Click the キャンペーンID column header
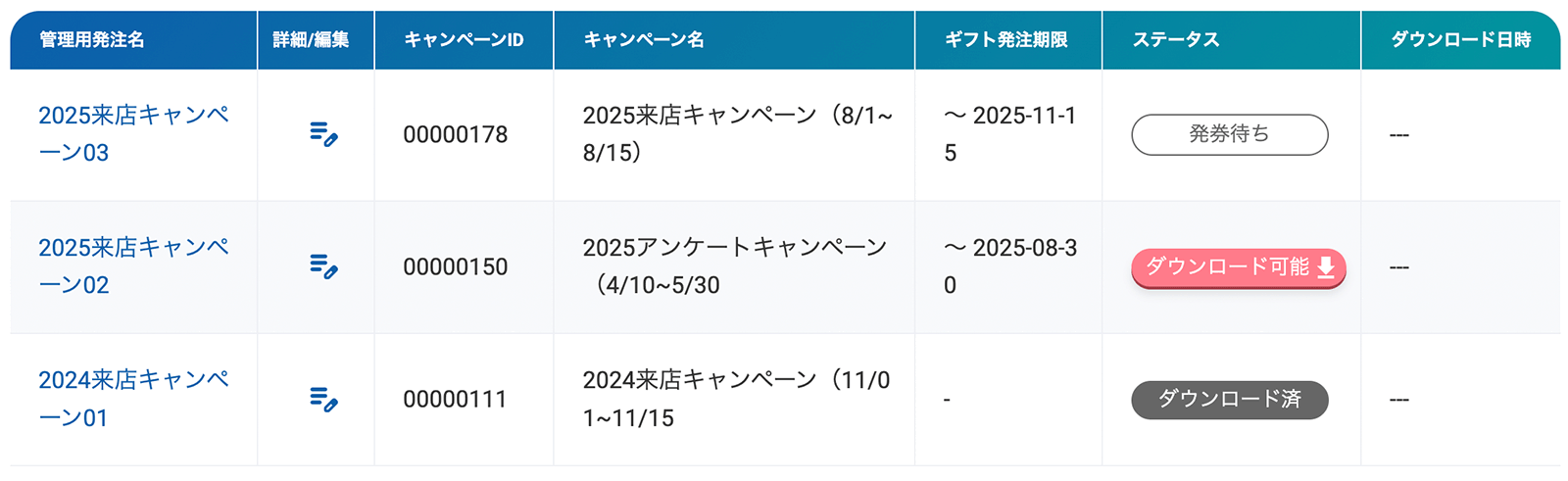Viewport: 1568px width, 481px height. (464, 40)
